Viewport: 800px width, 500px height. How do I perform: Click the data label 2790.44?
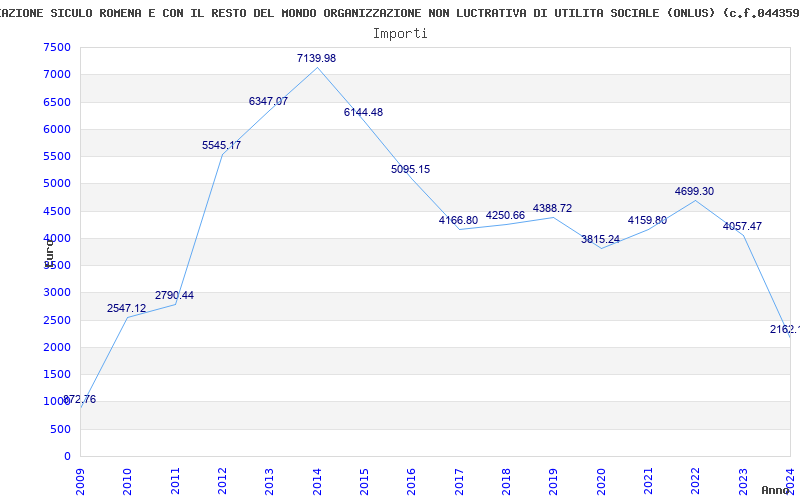174,295
